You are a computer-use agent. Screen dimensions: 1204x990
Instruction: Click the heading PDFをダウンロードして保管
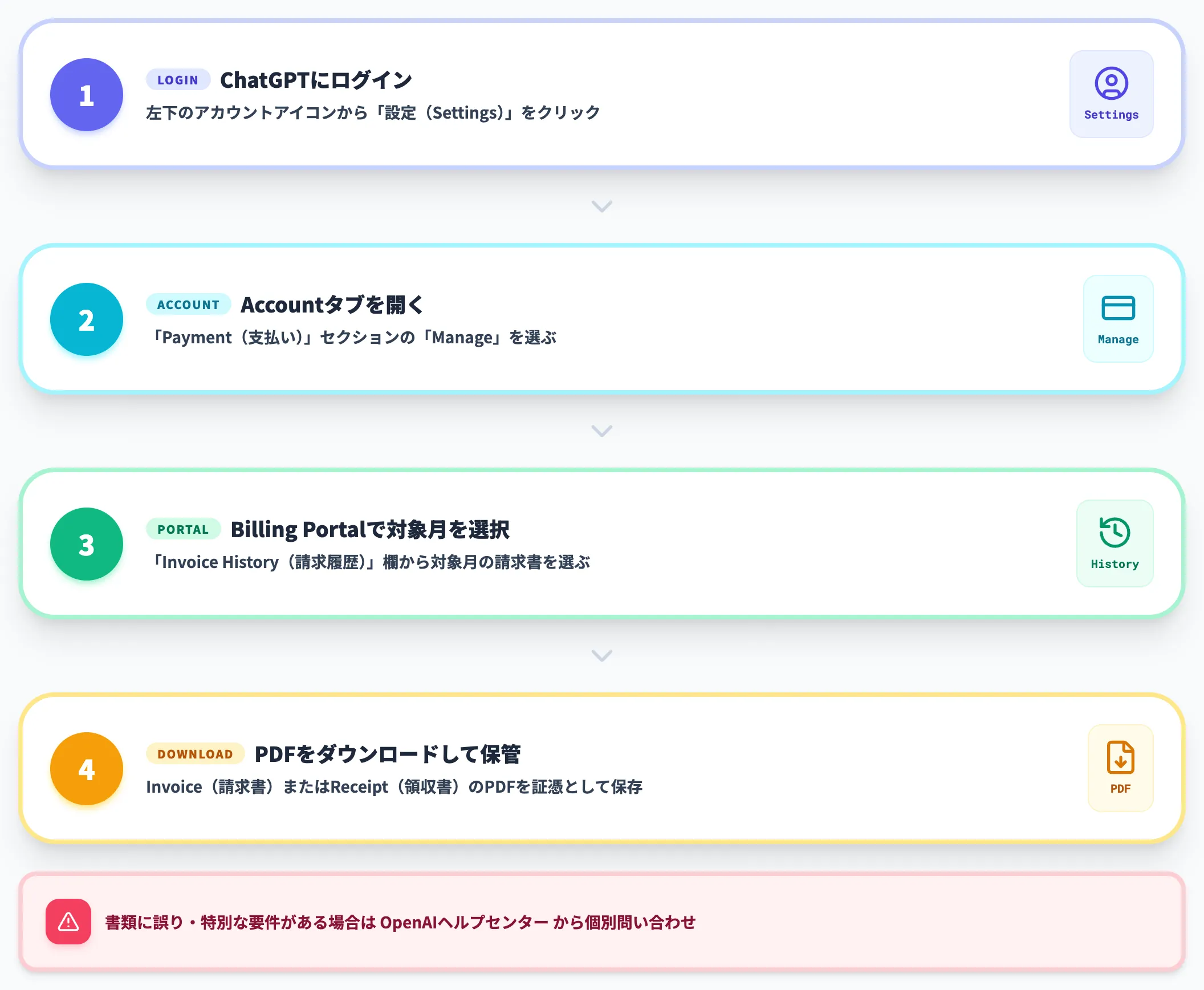click(387, 754)
